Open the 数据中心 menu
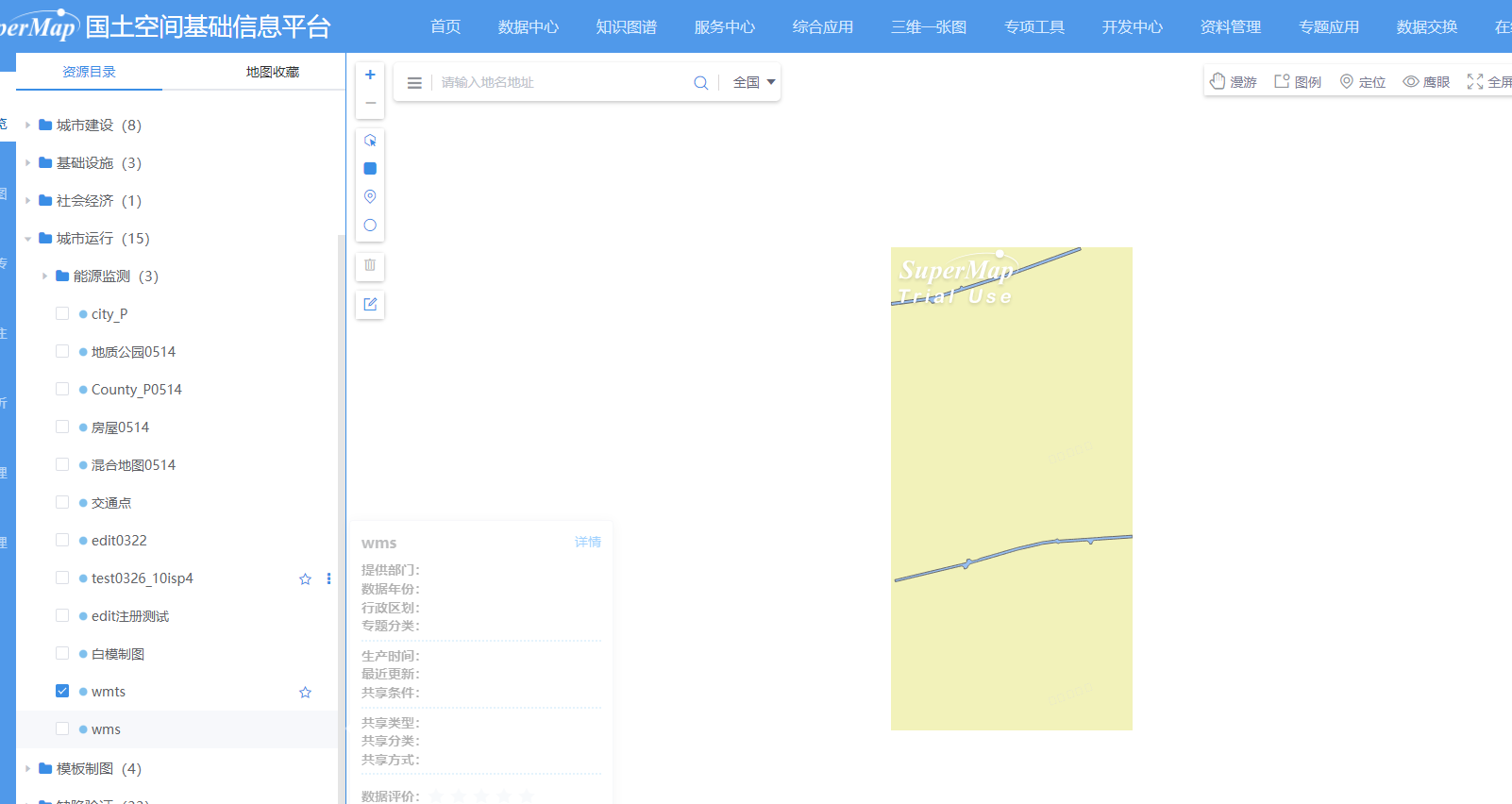Screen dimensions: 1512x804 pos(529,26)
